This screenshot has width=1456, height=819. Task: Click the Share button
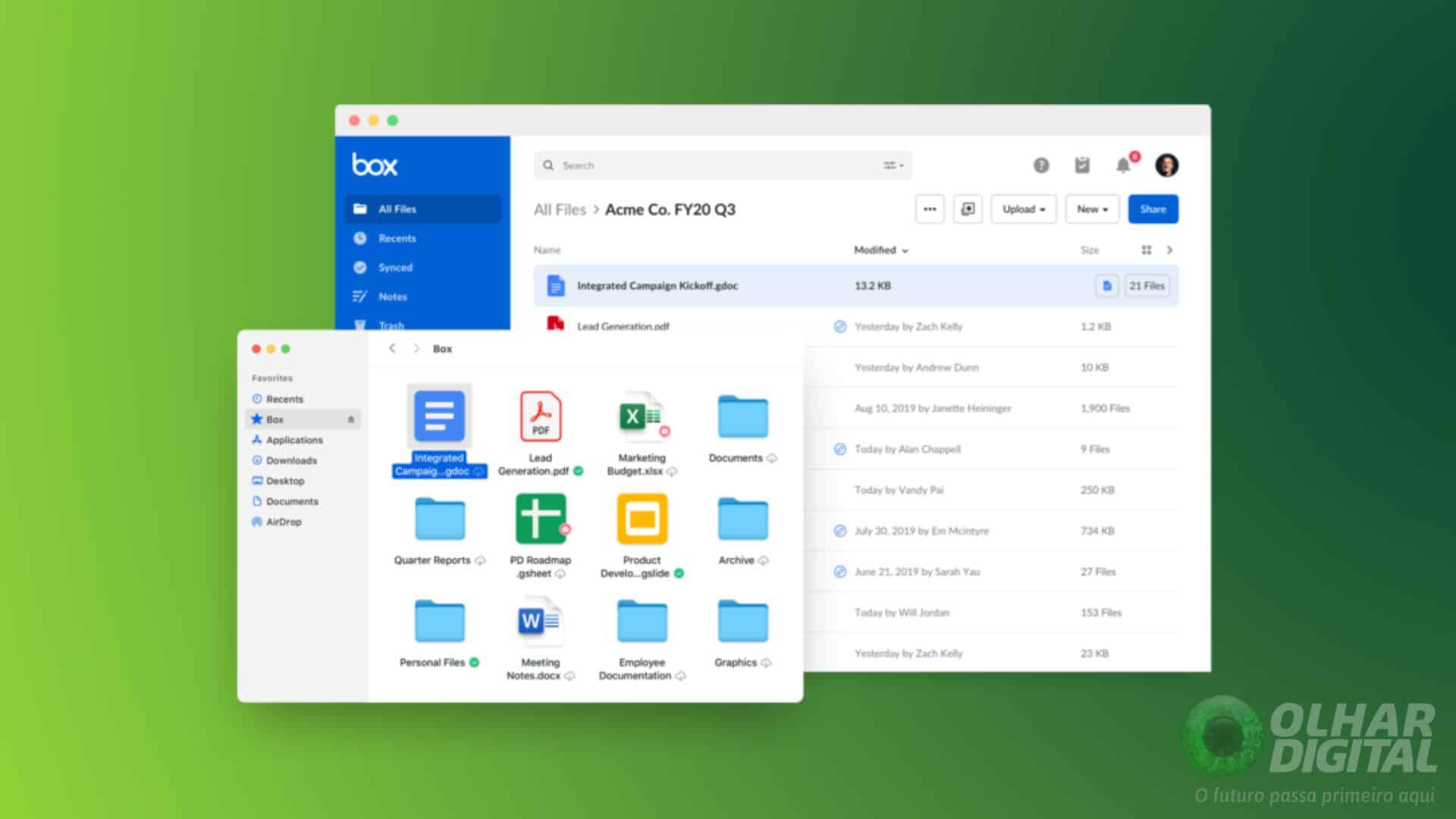pos(1153,209)
